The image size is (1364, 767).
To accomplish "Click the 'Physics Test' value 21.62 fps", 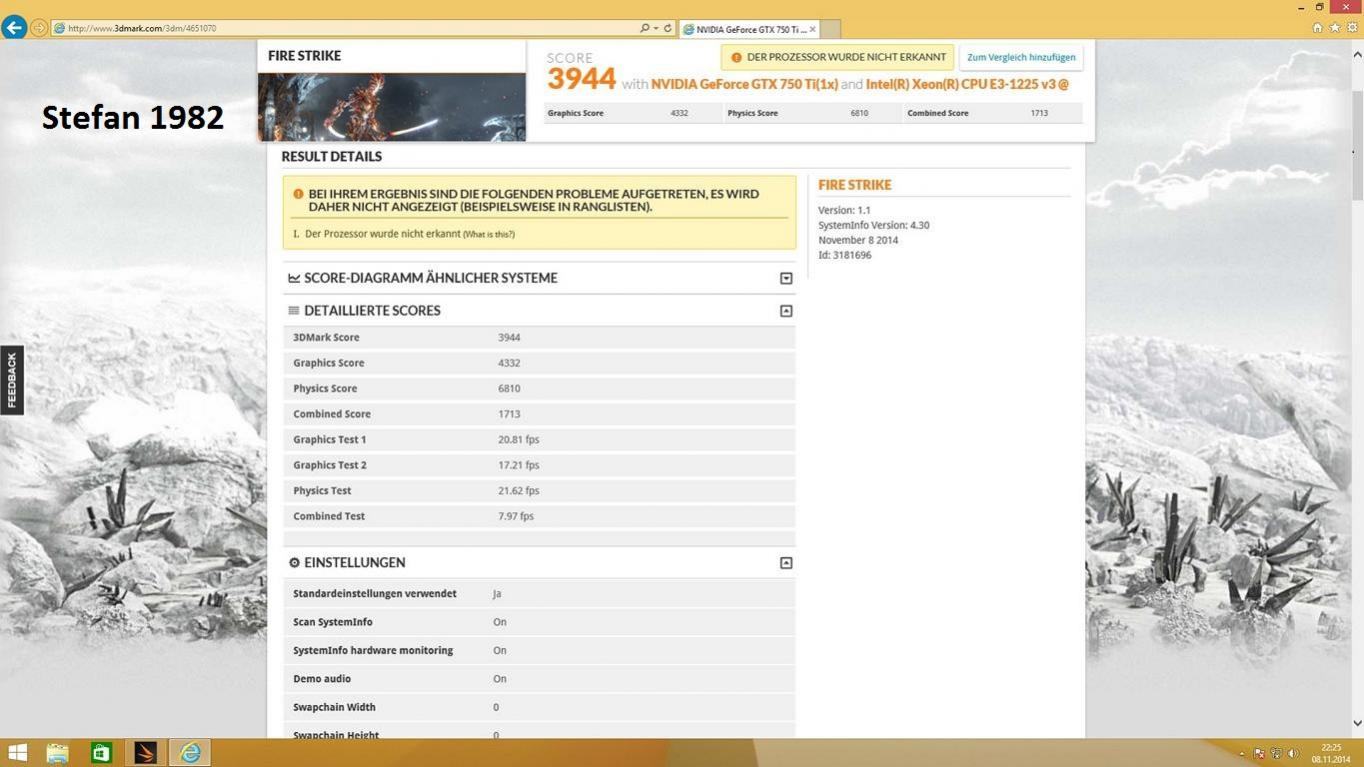I will pos(518,491).
